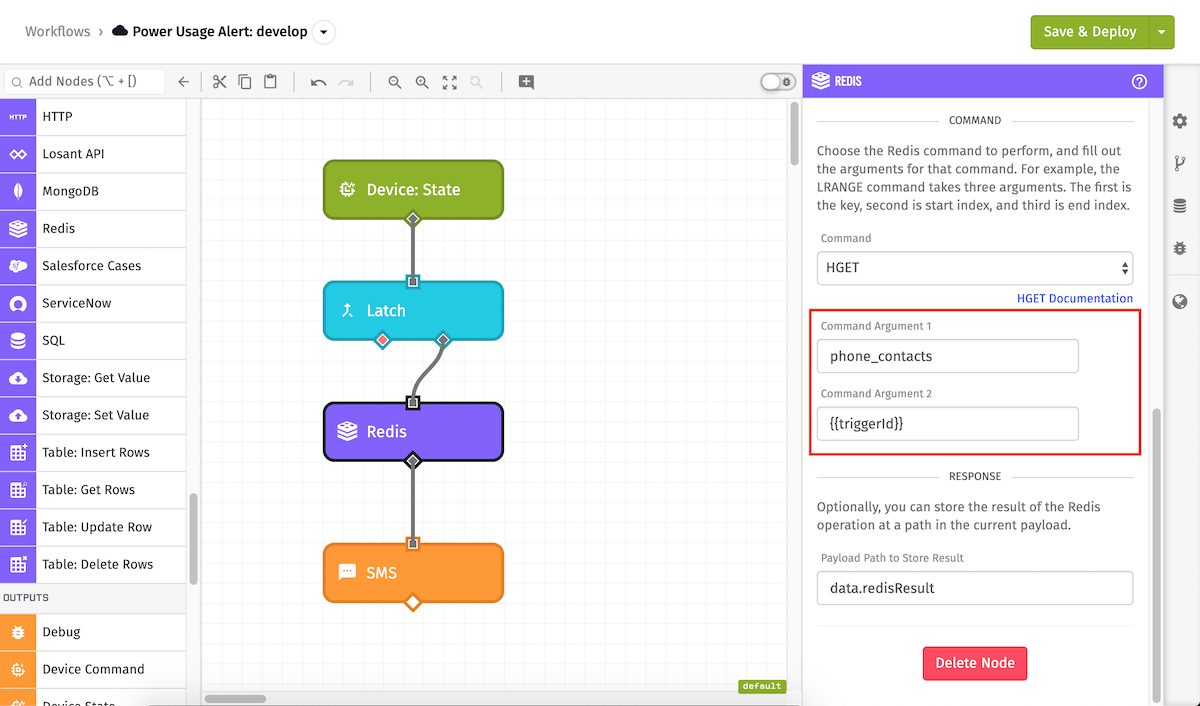Select the SMS node on canvas
The height and width of the screenshot is (706, 1200).
point(413,573)
